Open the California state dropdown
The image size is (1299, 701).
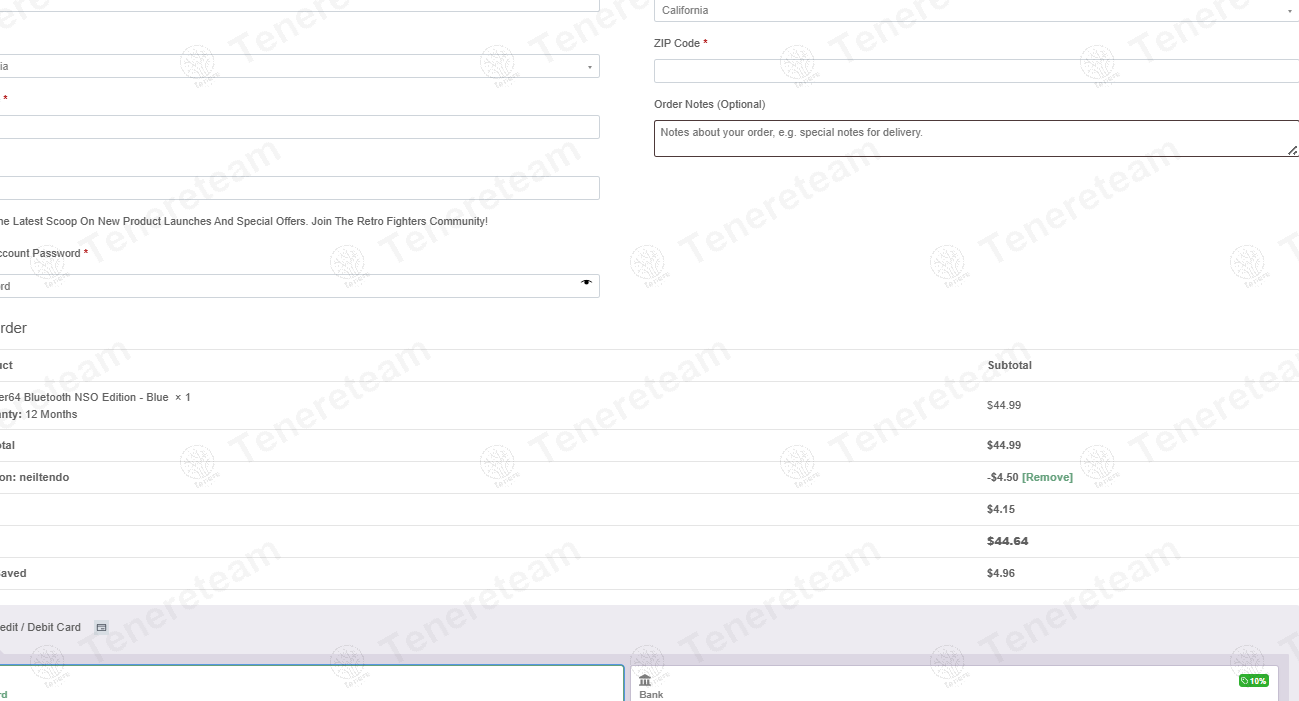point(975,11)
